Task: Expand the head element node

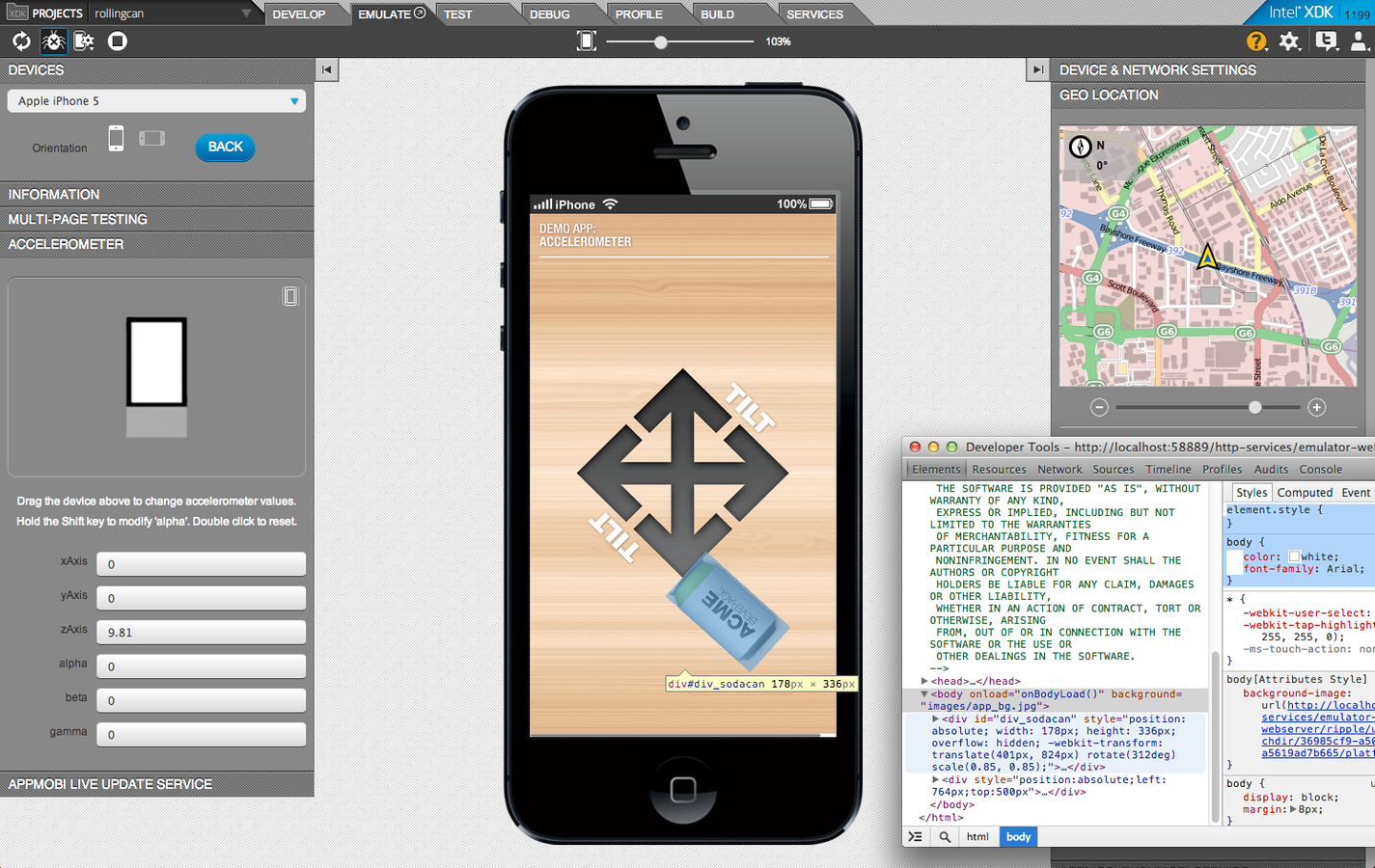Action: coord(924,681)
